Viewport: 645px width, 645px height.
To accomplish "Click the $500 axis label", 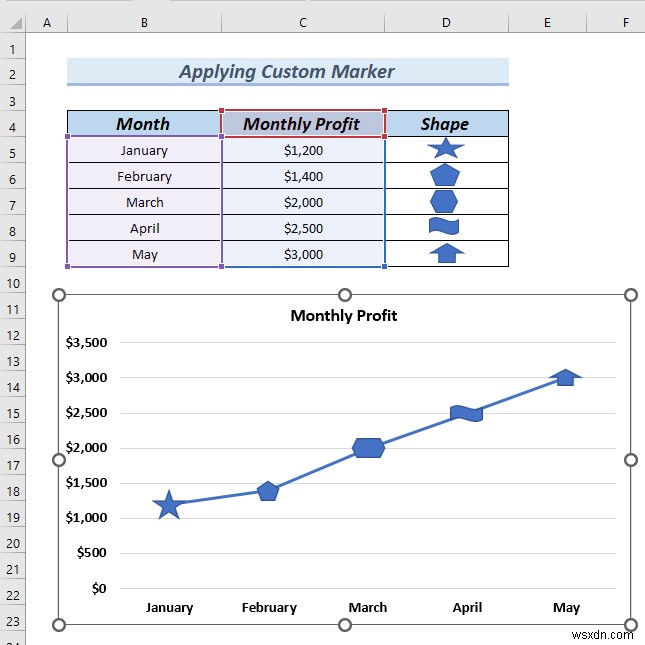I will coord(92,552).
